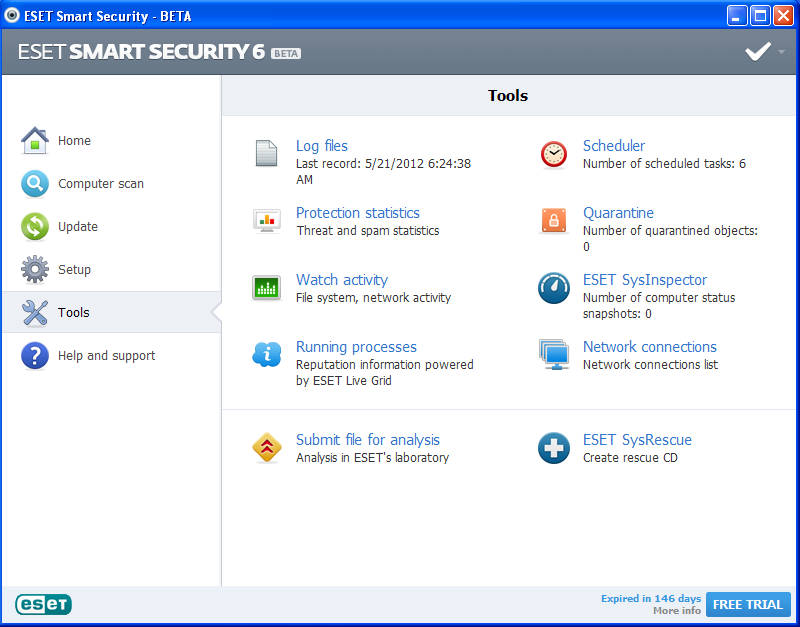Open Computer scan from the sidebar

pos(100,184)
